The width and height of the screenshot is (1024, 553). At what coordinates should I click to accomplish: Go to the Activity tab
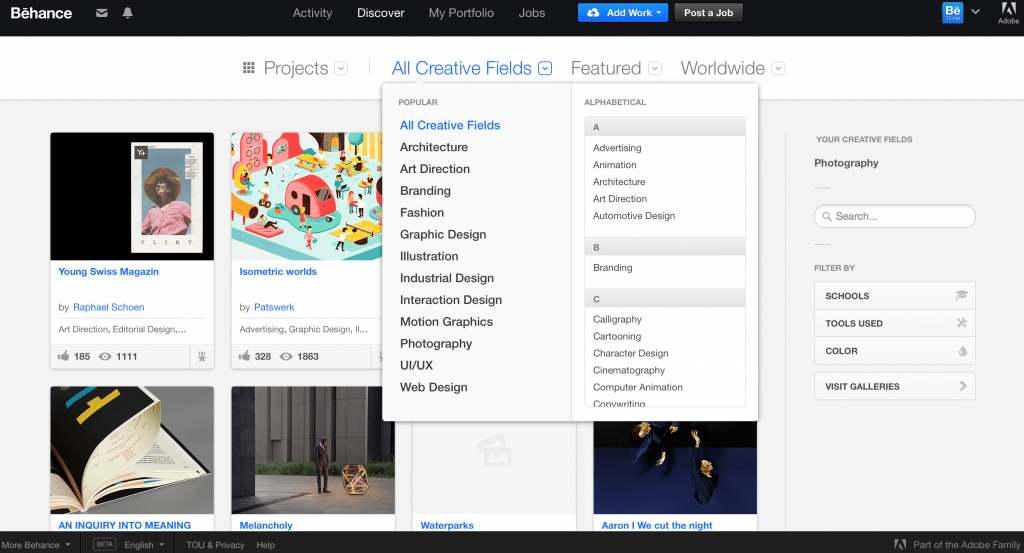point(312,12)
